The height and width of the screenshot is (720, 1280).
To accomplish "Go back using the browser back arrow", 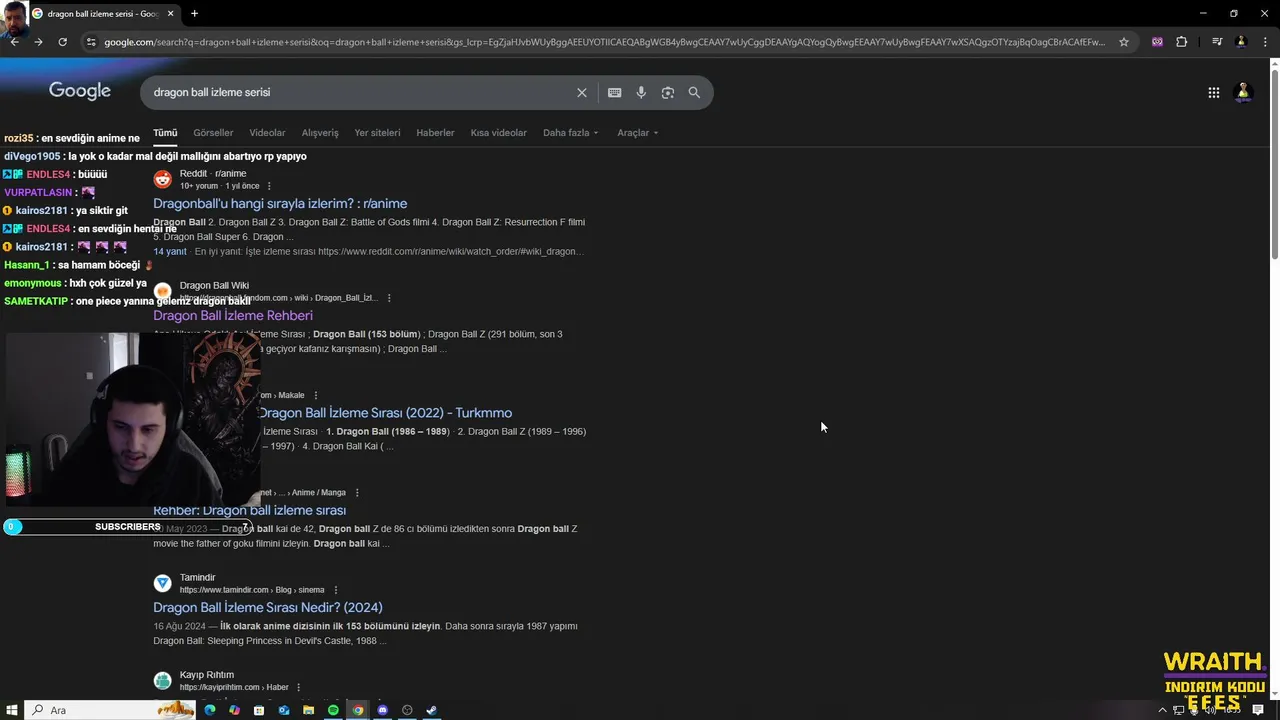I will click(x=14, y=42).
